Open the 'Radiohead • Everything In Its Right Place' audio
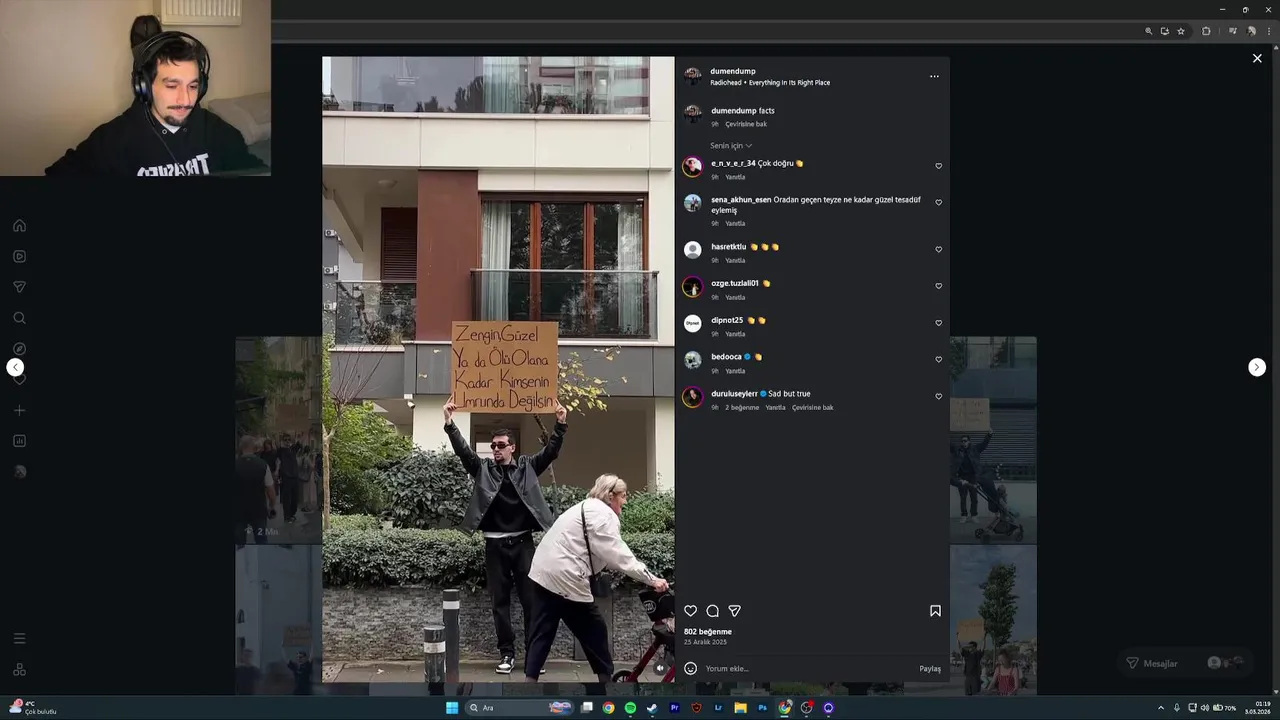This screenshot has height=720, width=1280. 770,83
